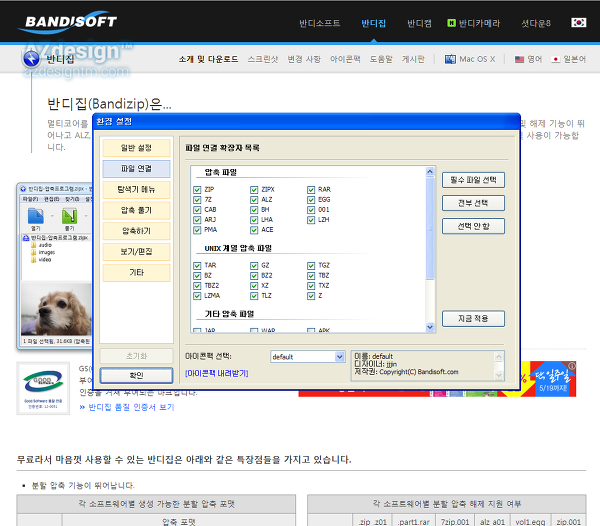Uncheck the RAR extension checkbox
The width and height of the screenshot is (600, 526).
coord(311,190)
